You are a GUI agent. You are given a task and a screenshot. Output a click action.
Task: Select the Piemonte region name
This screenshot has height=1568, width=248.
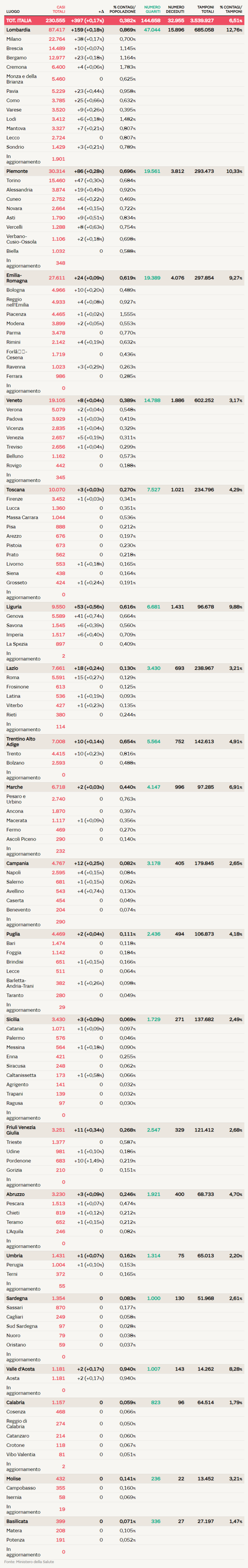click(x=17, y=172)
